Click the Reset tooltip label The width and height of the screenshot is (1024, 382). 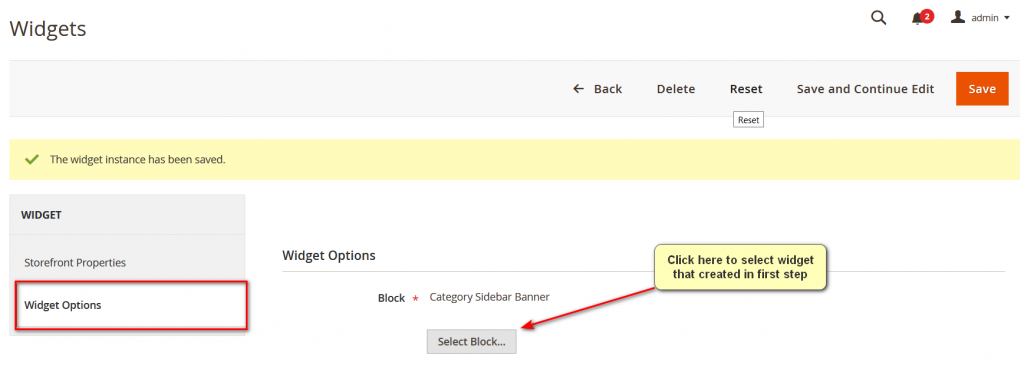click(748, 120)
